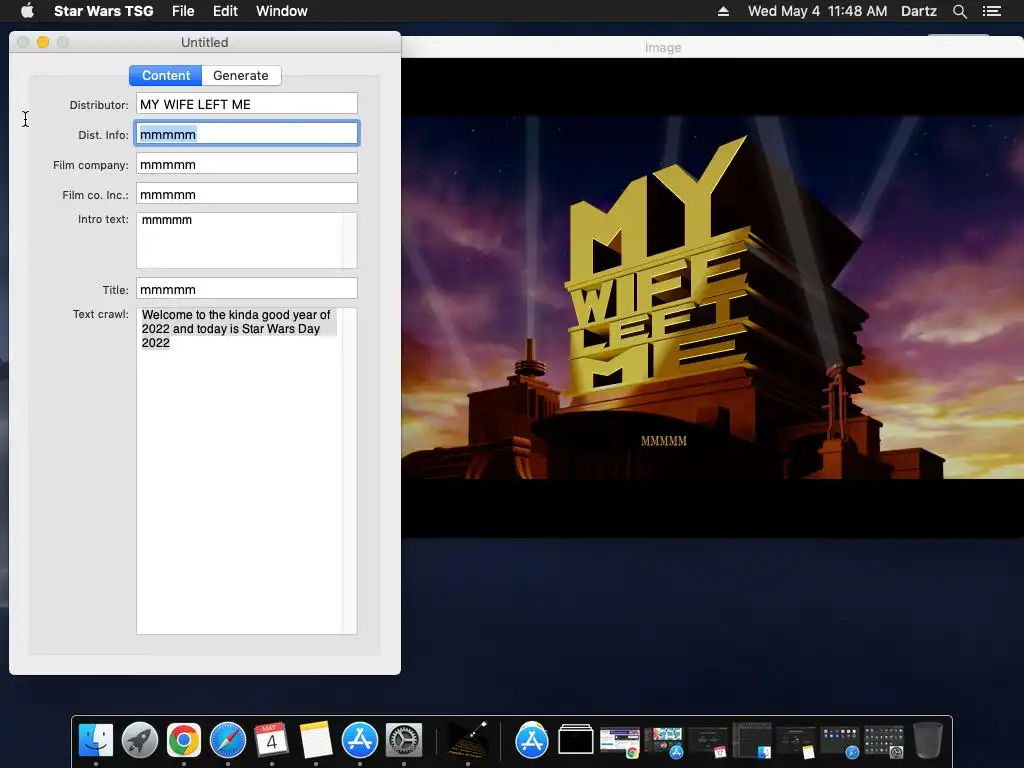Open Calendar from the Dock

272,740
